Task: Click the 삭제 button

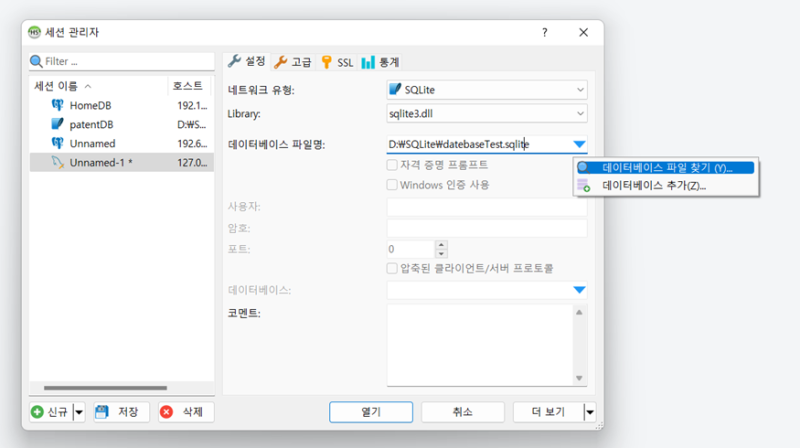Action: (186, 412)
